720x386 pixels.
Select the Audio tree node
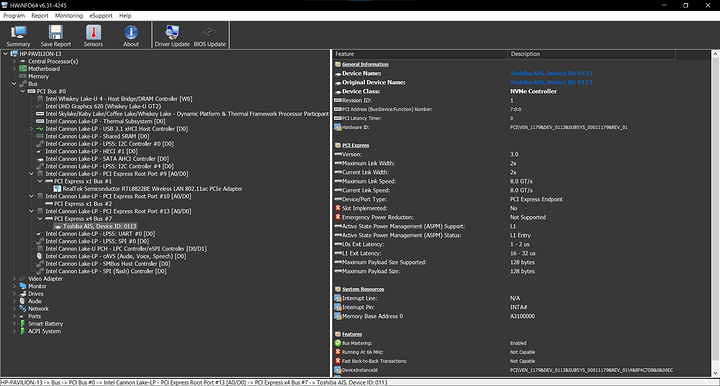coord(35,301)
